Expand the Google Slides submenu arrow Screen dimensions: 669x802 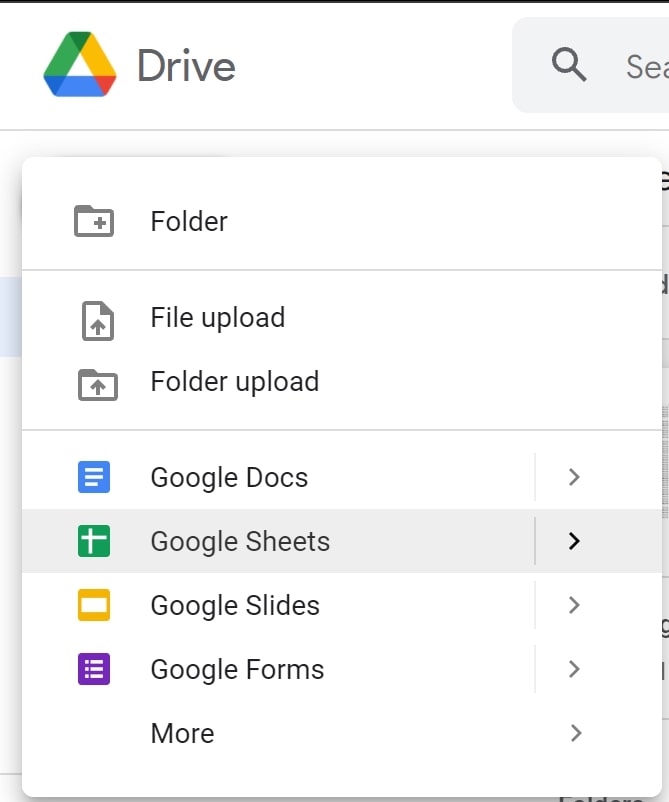click(574, 605)
